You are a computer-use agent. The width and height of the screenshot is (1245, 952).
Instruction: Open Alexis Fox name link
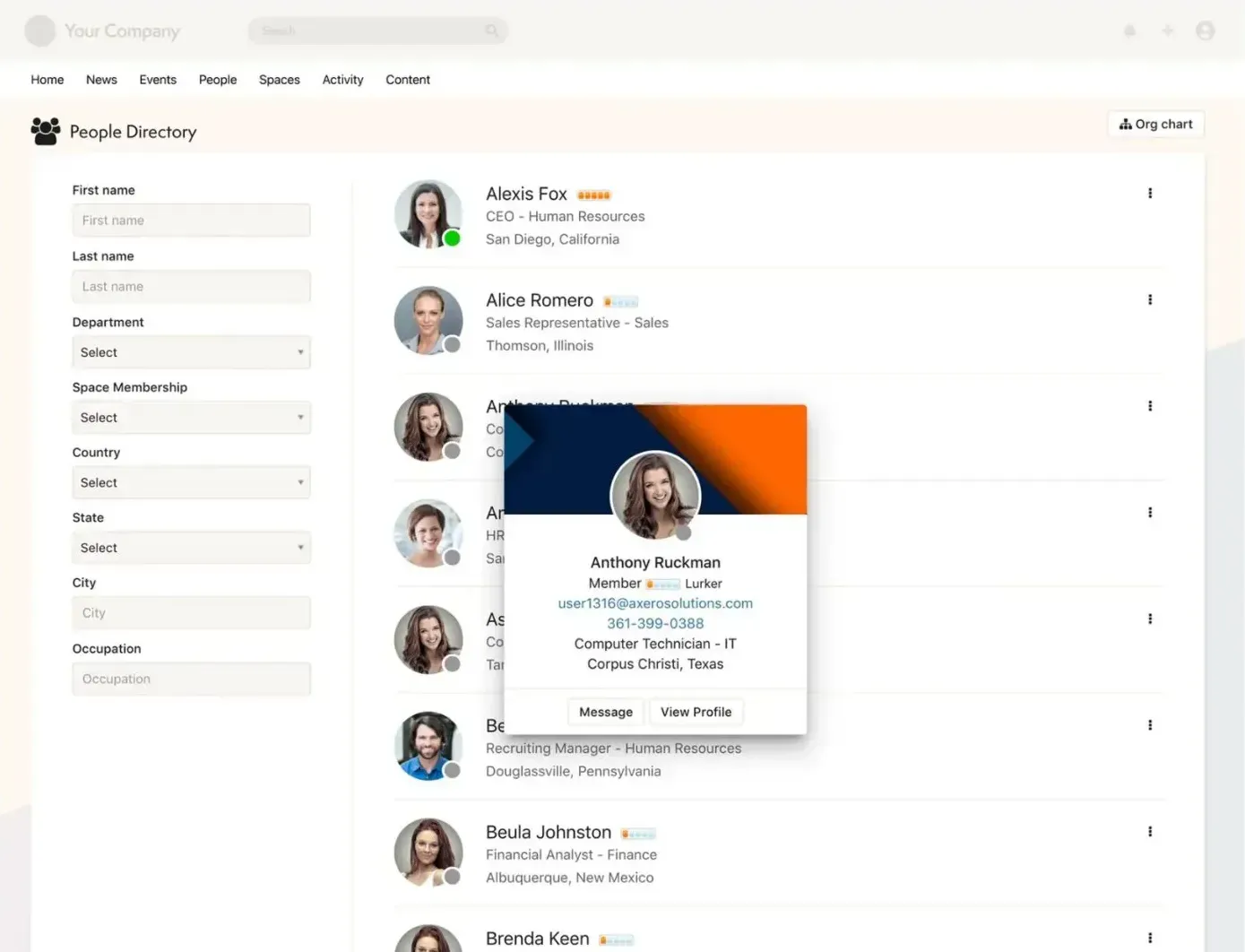526,194
